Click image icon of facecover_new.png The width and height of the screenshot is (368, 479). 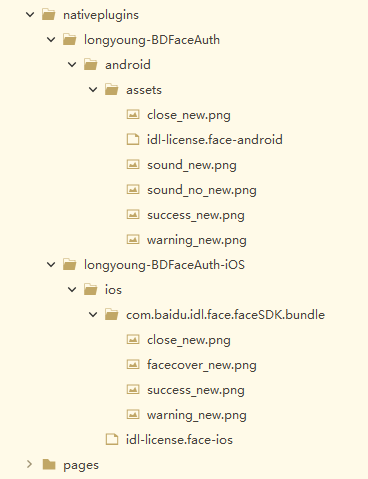click(x=133, y=365)
